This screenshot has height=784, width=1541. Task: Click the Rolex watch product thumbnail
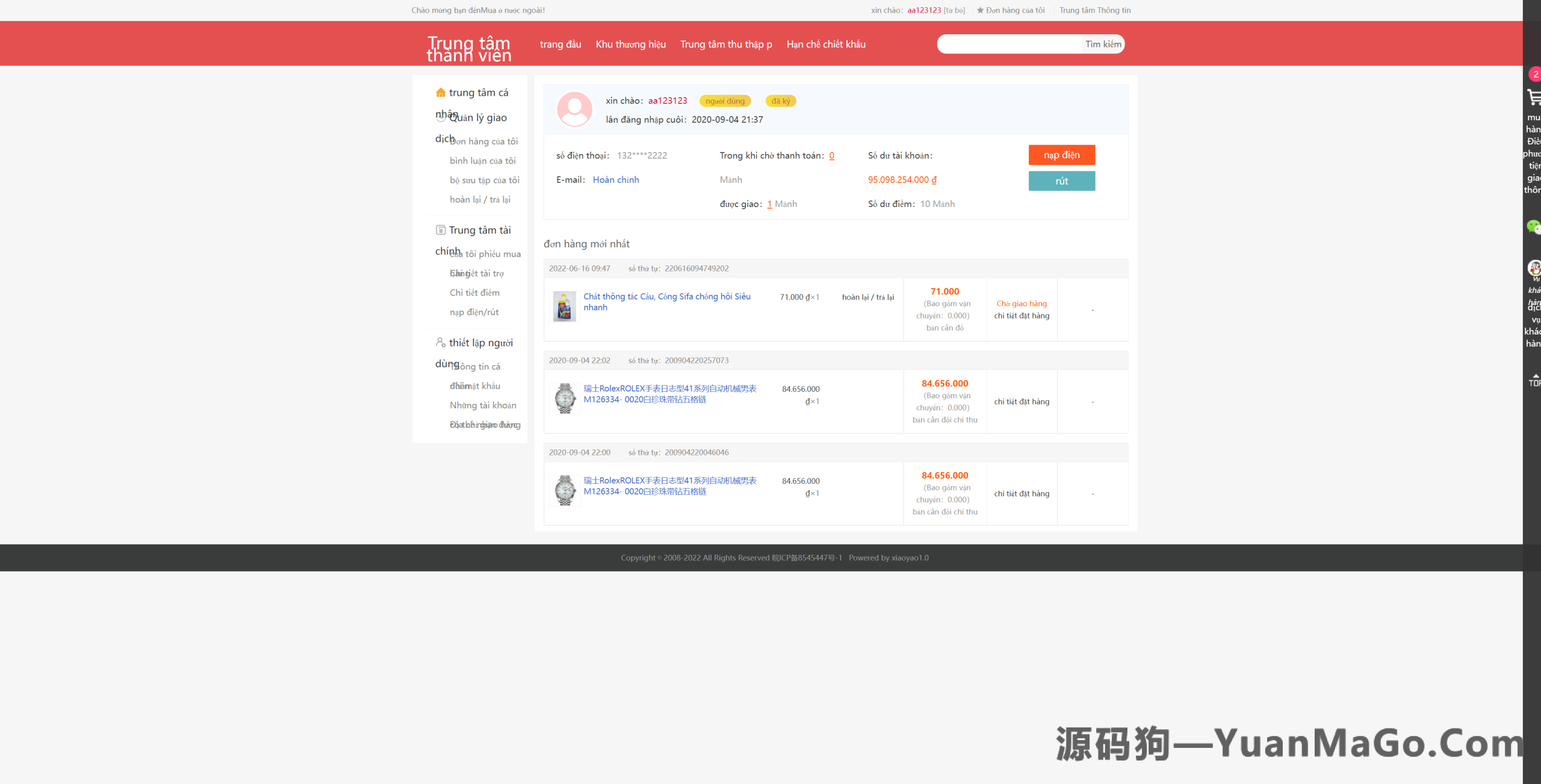click(565, 397)
